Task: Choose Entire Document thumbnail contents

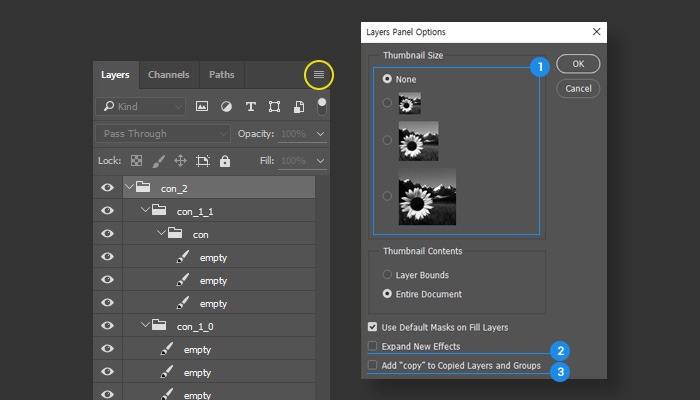Action: click(x=387, y=294)
